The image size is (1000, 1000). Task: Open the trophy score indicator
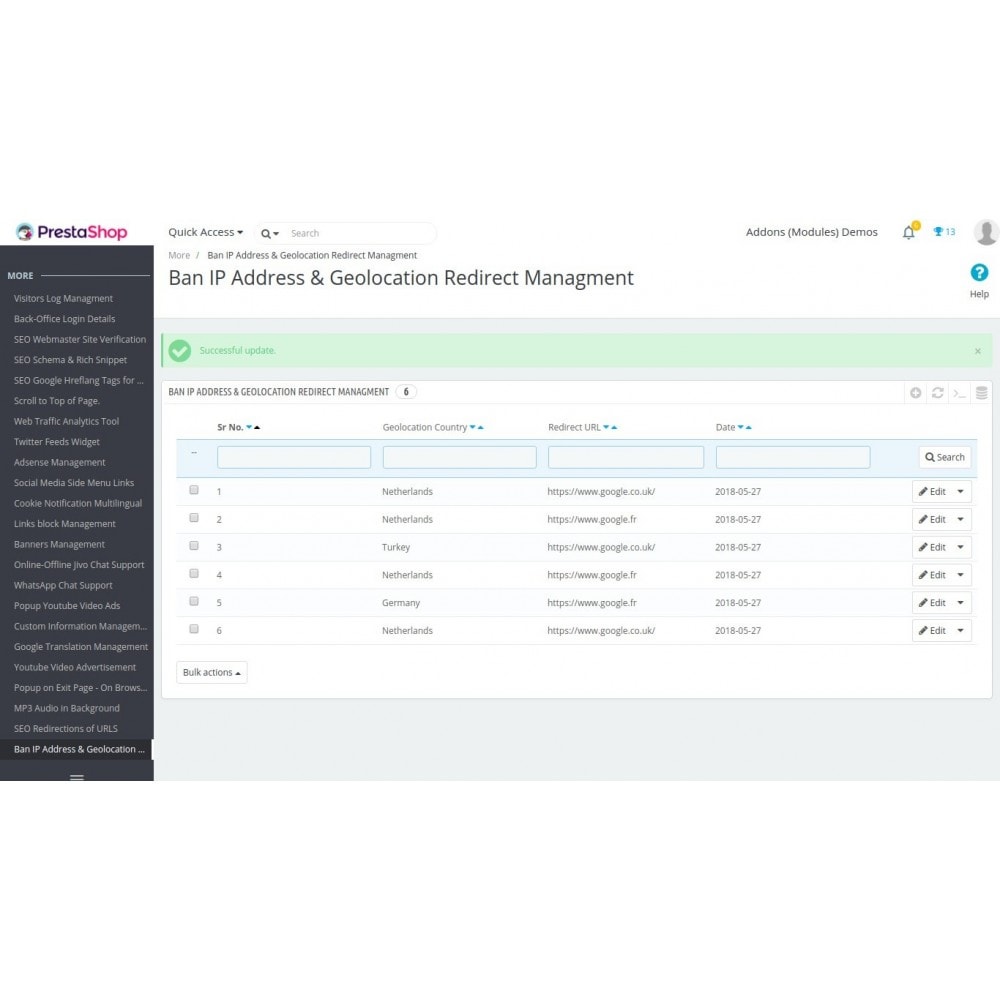(944, 232)
